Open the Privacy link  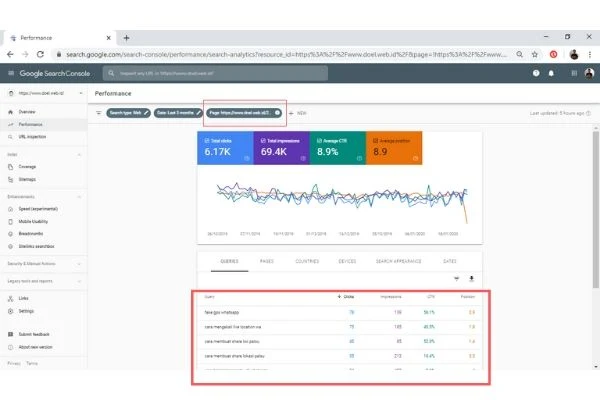(14, 364)
